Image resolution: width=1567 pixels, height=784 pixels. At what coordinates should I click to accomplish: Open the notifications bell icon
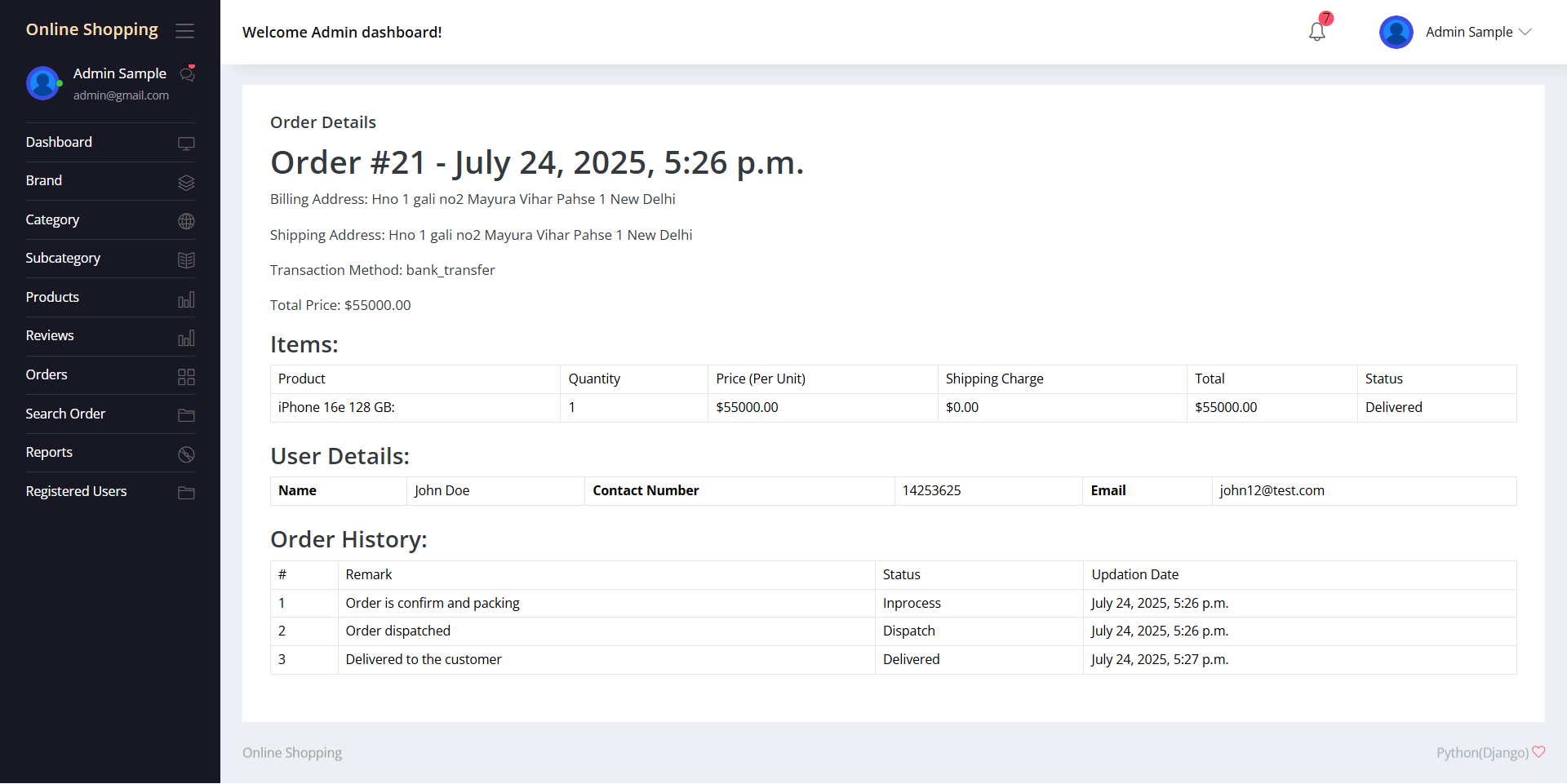click(1316, 32)
